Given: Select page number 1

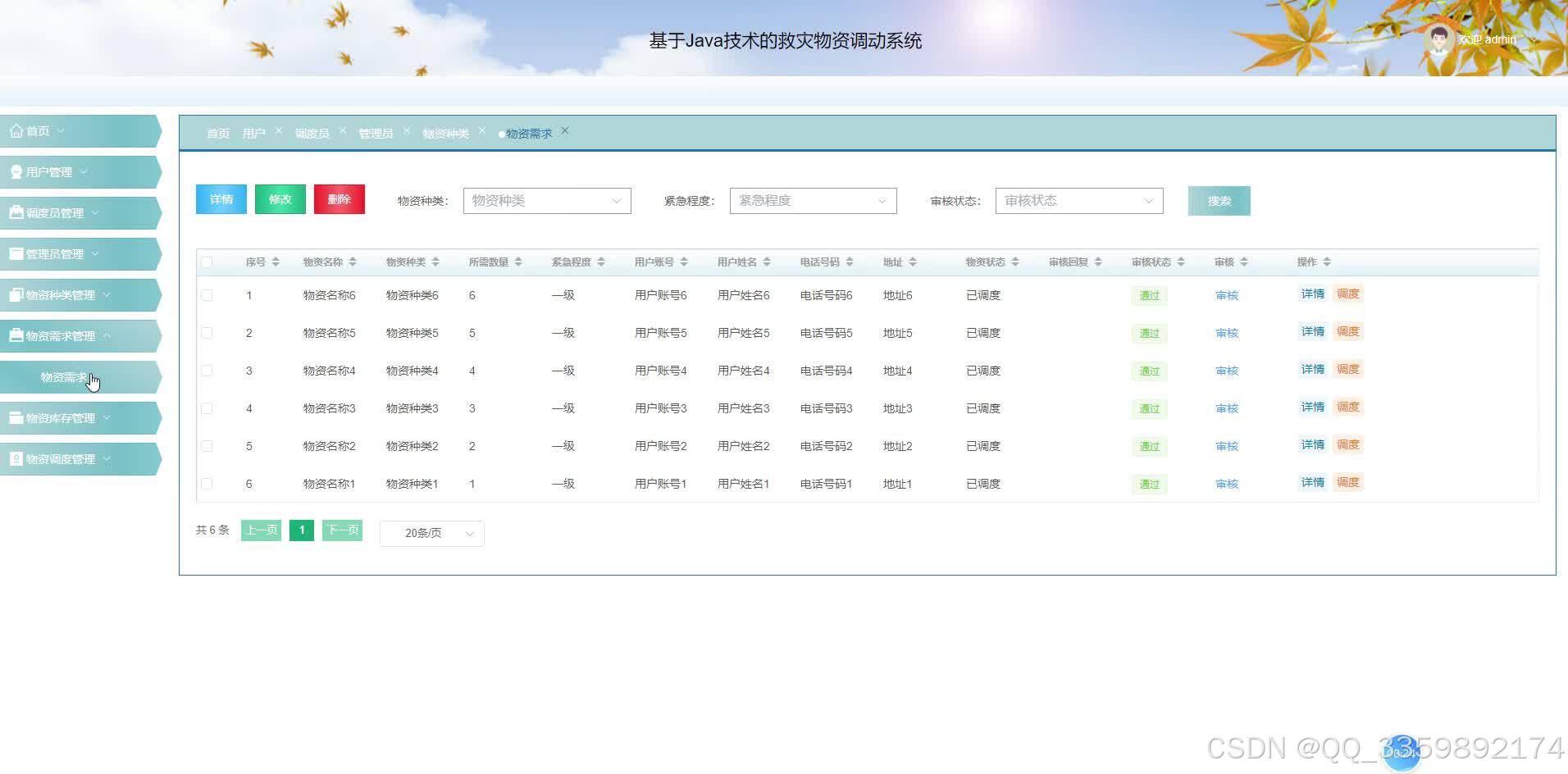Looking at the screenshot, I should [x=302, y=530].
